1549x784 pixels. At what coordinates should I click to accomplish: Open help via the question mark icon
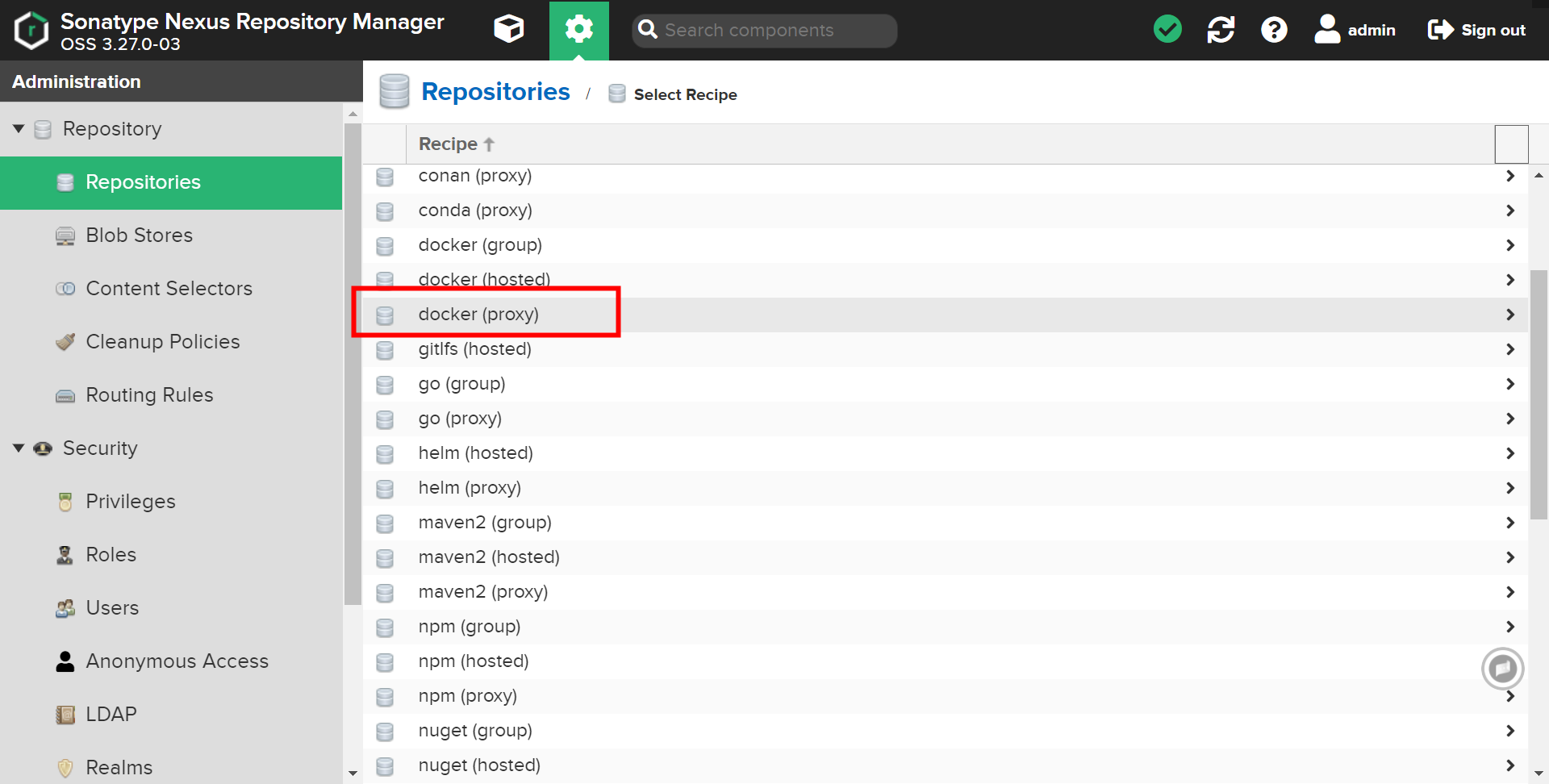(1273, 29)
